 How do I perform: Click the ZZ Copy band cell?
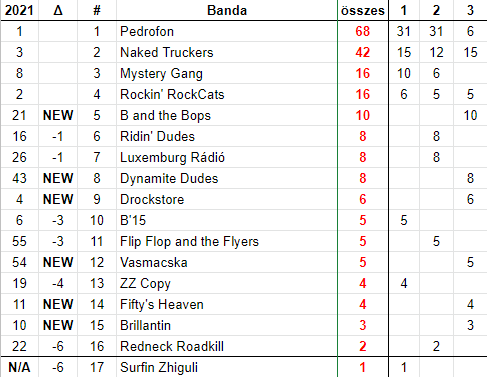click(227, 283)
